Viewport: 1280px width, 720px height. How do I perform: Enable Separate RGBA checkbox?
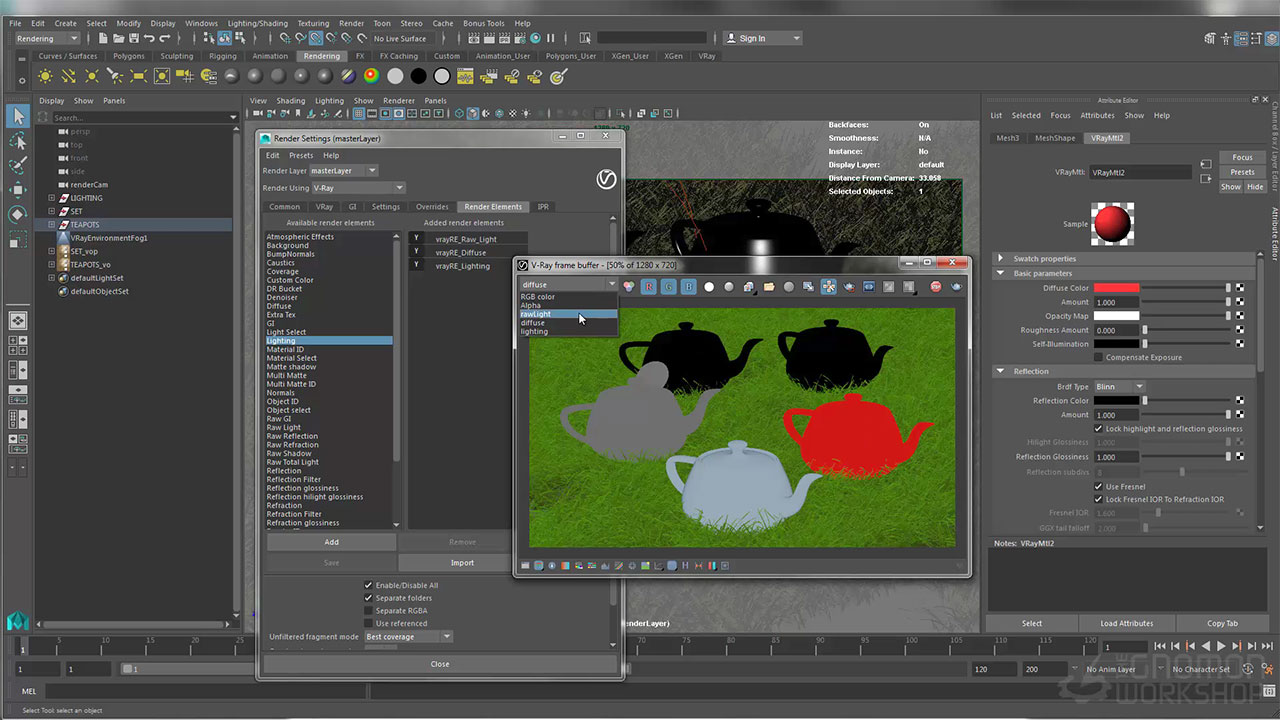[x=368, y=611]
